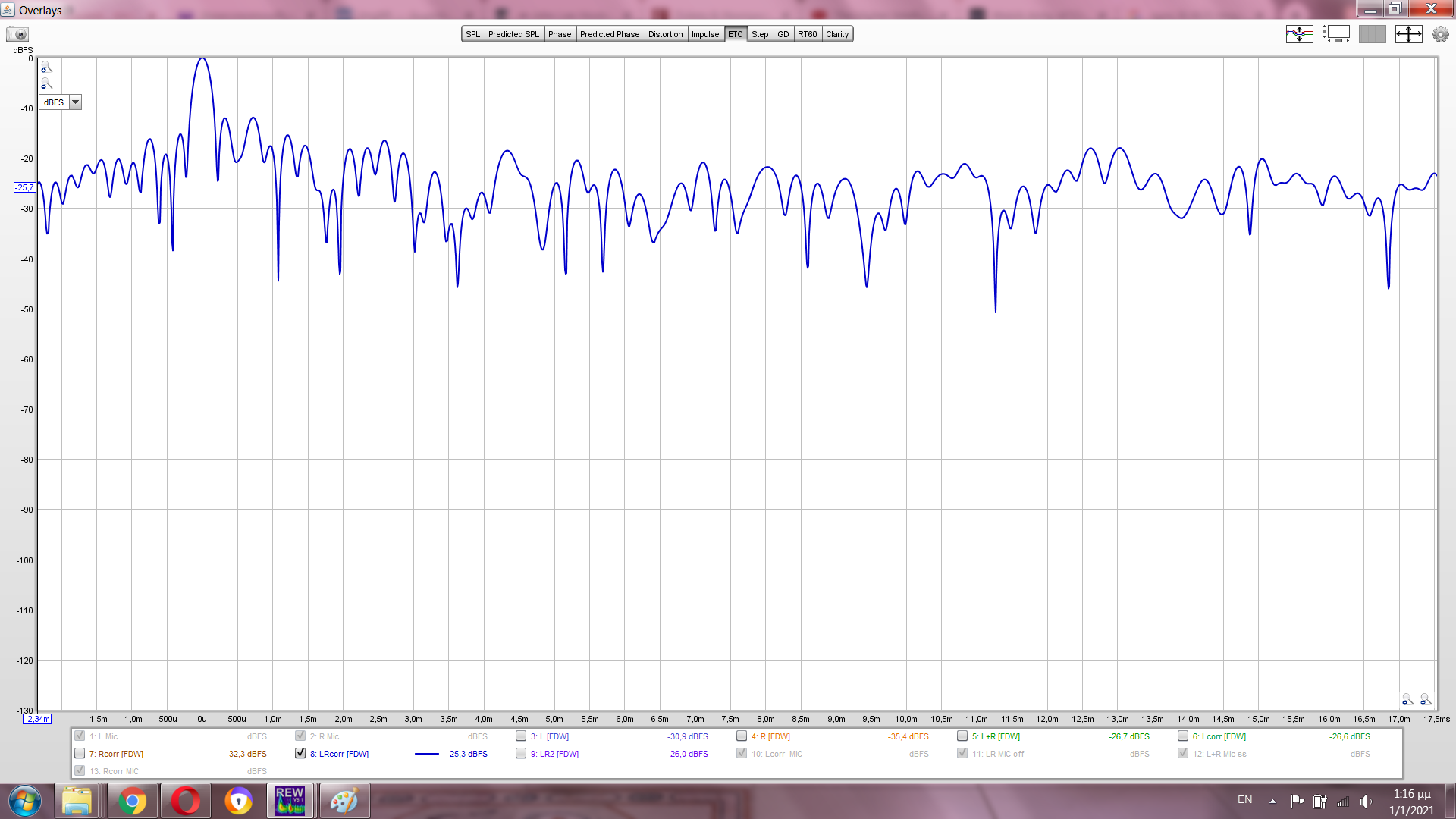Toggle the scrollbars icon
The width and height of the screenshot is (1456, 819).
point(1335,34)
